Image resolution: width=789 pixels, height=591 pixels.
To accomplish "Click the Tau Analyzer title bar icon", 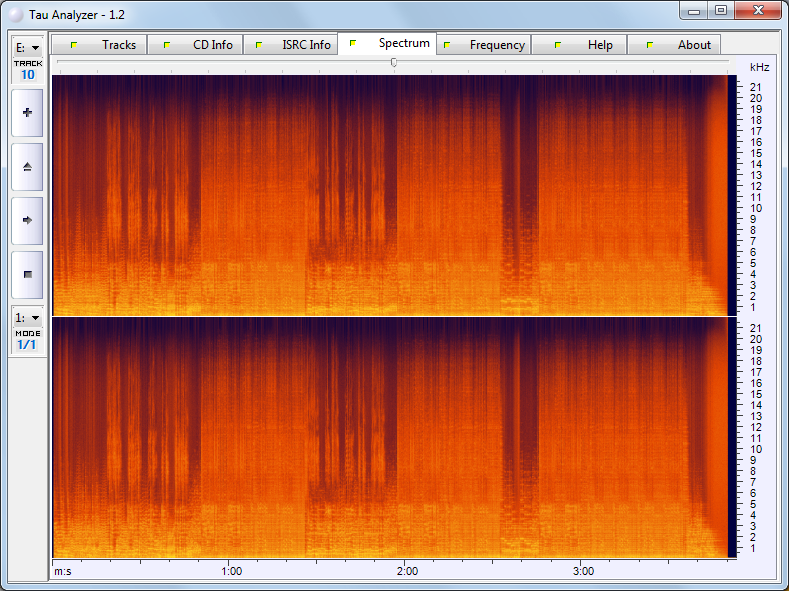I will point(15,12).
